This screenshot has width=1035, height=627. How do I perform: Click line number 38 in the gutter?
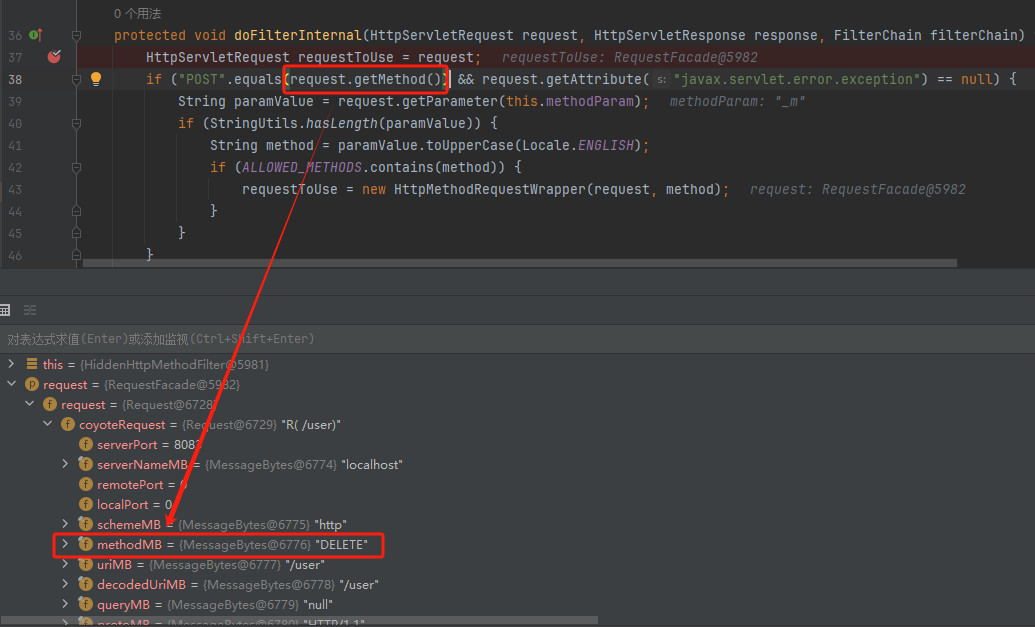[15, 79]
